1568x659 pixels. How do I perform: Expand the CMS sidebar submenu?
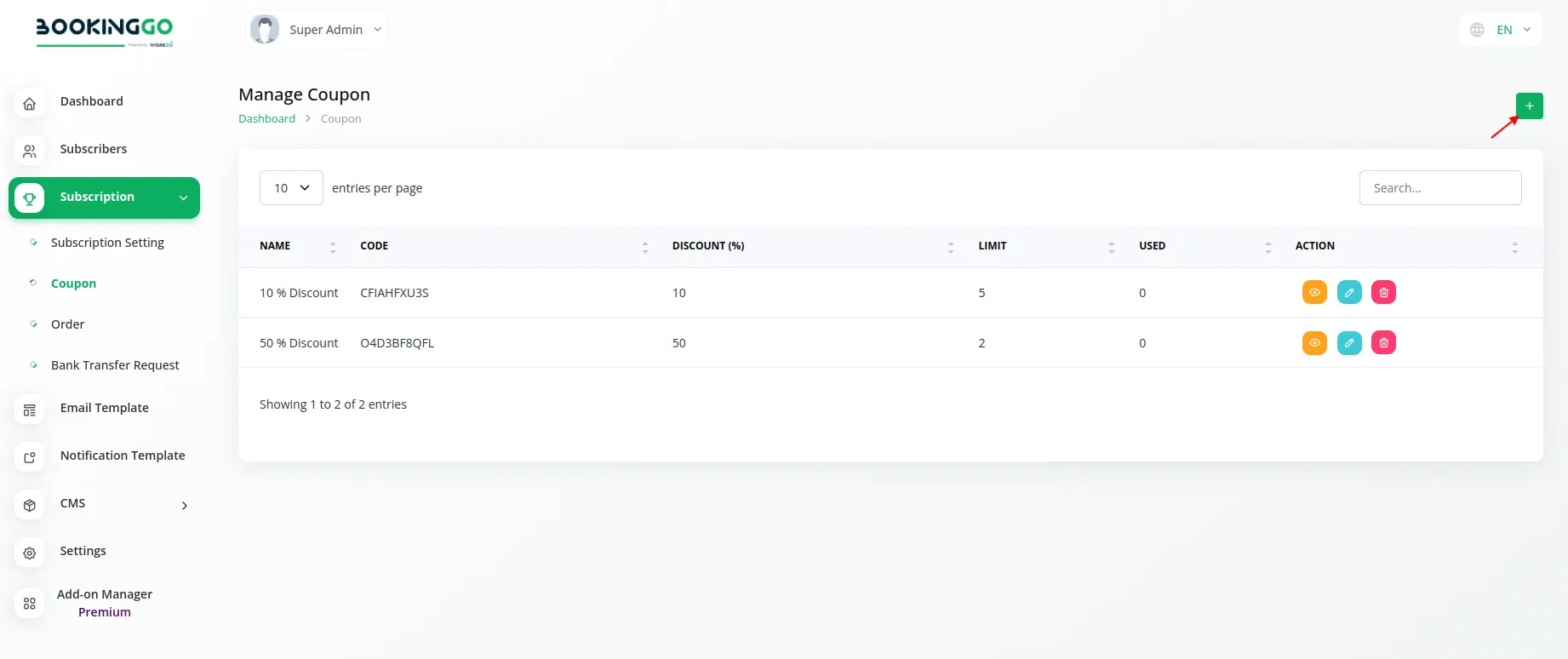pyautogui.click(x=184, y=506)
